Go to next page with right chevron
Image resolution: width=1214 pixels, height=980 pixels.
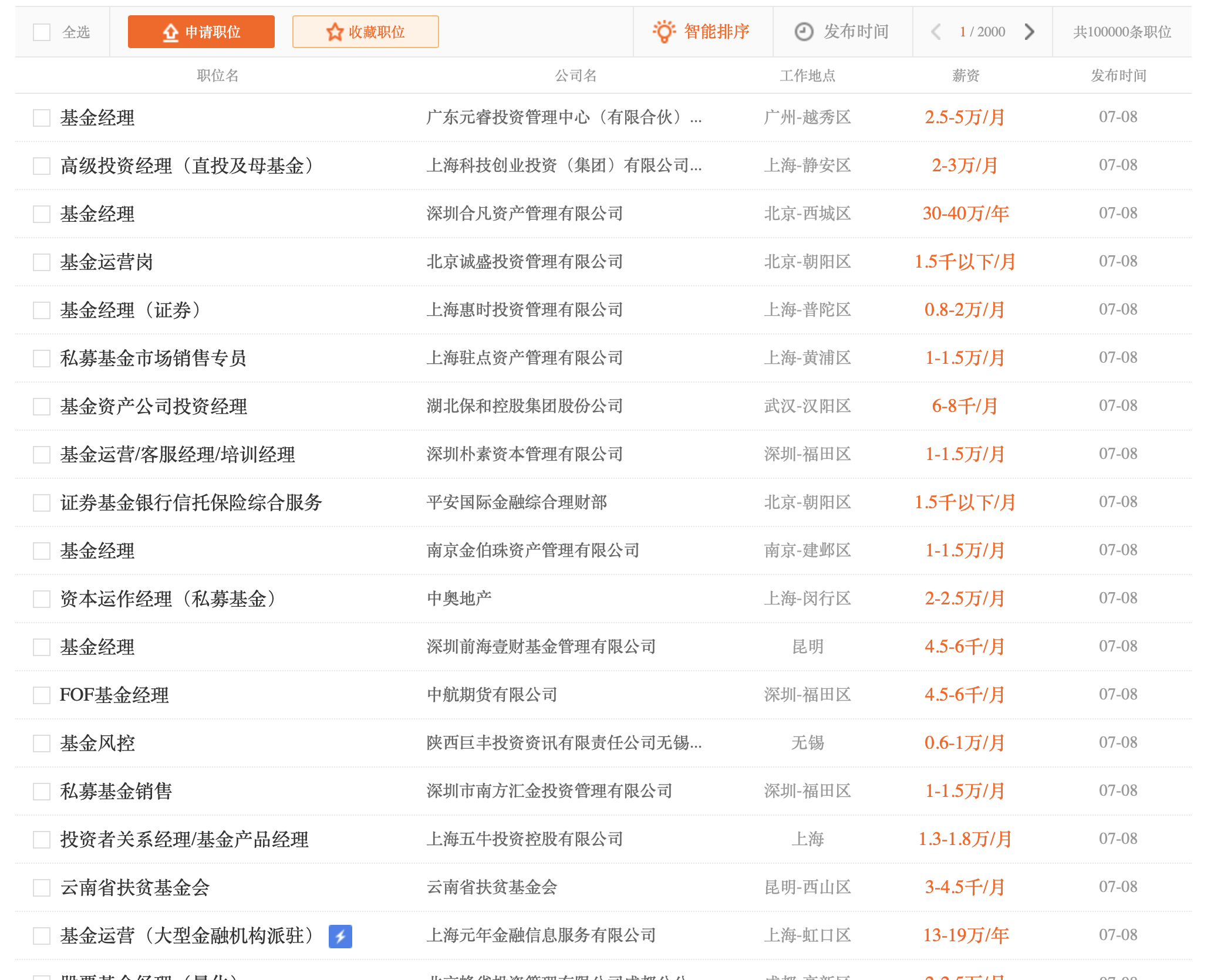pos(1029,32)
